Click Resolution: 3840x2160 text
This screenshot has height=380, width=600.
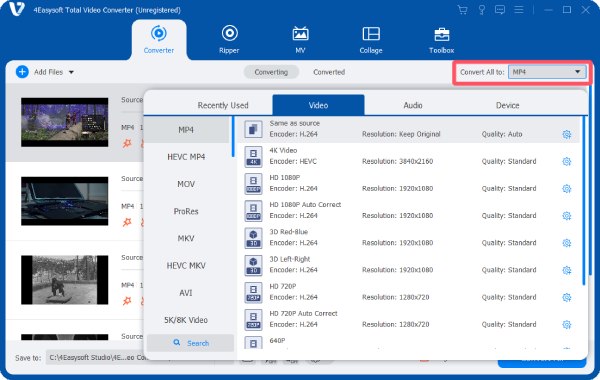point(397,161)
